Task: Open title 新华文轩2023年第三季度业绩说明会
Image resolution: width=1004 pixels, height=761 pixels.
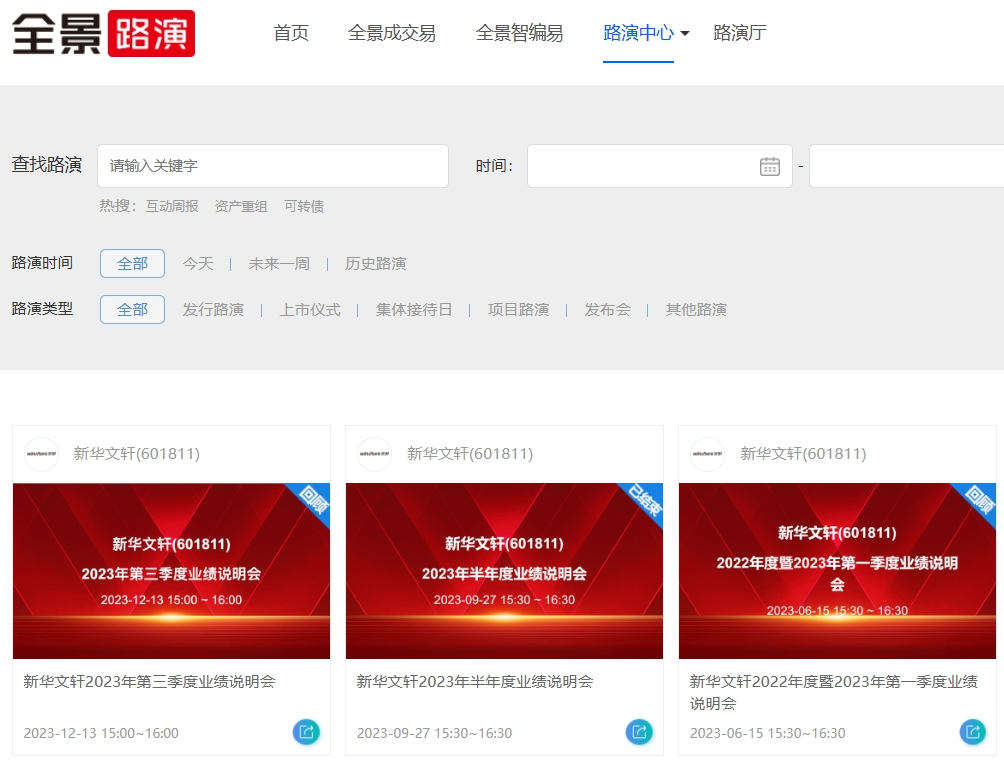Action: [149, 682]
